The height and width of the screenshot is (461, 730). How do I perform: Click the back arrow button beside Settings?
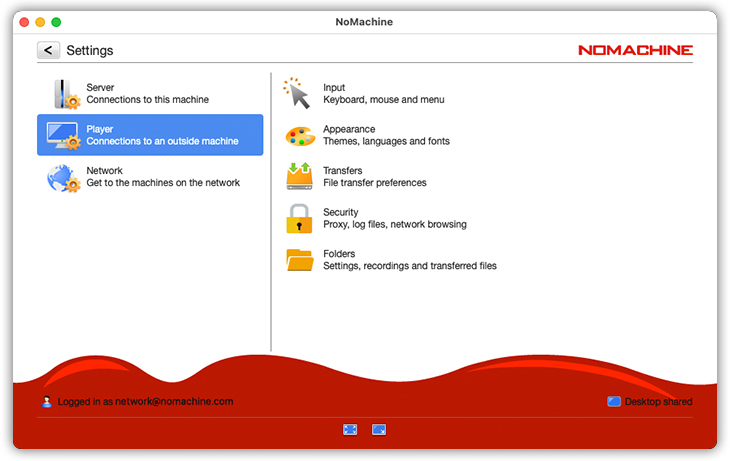pyautogui.click(x=49, y=50)
